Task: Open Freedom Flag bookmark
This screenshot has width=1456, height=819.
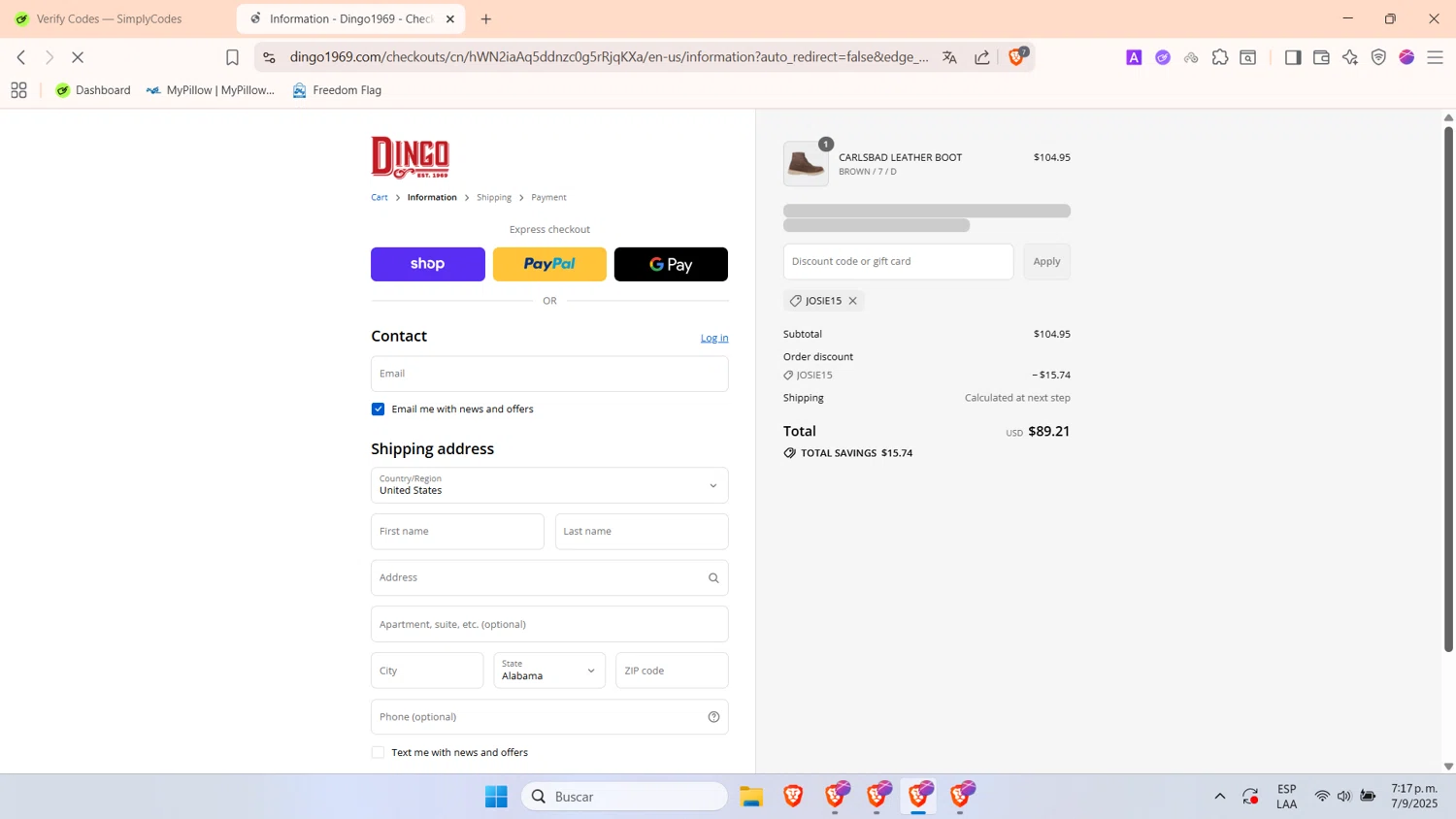Action: coord(337,90)
